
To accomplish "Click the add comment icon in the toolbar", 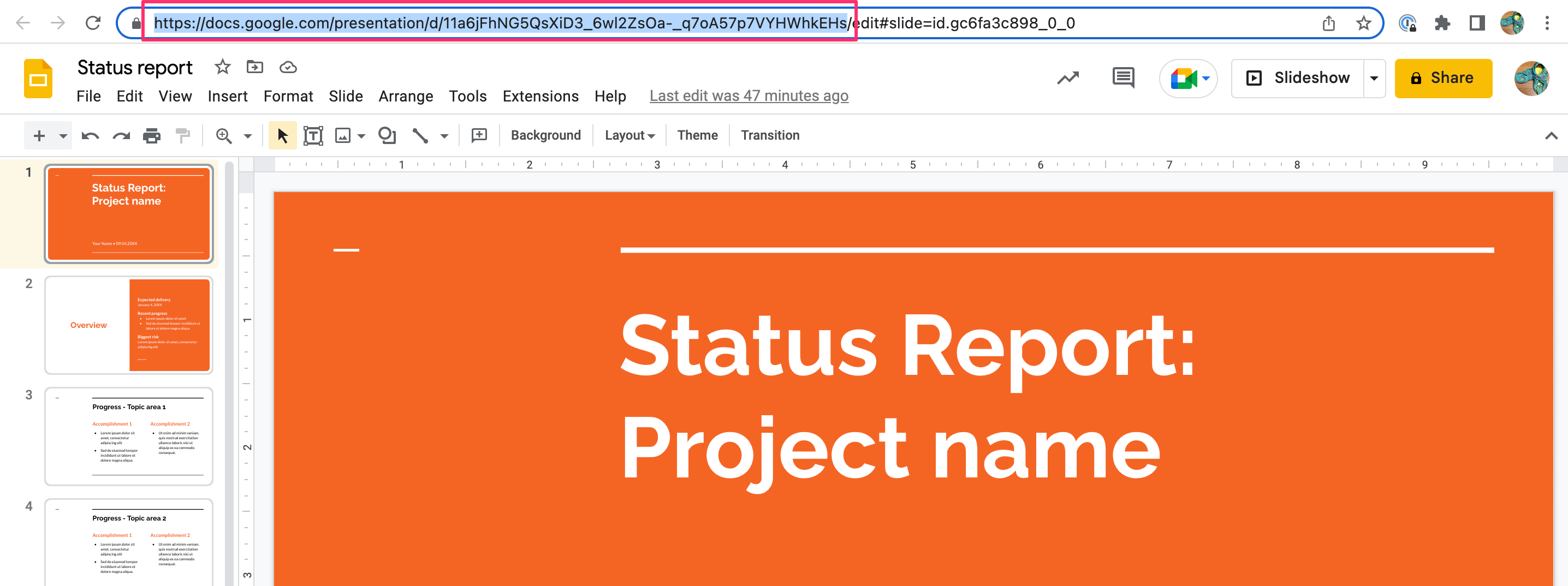I will 480,135.
